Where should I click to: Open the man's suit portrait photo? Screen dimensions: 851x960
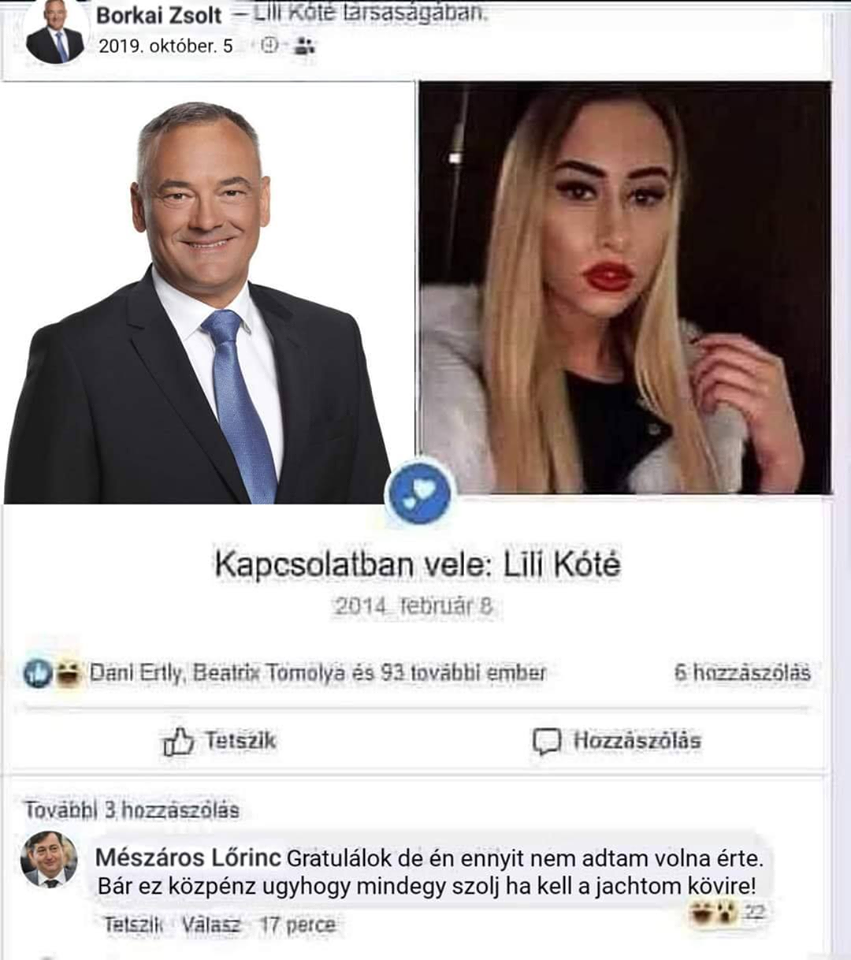click(208, 293)
